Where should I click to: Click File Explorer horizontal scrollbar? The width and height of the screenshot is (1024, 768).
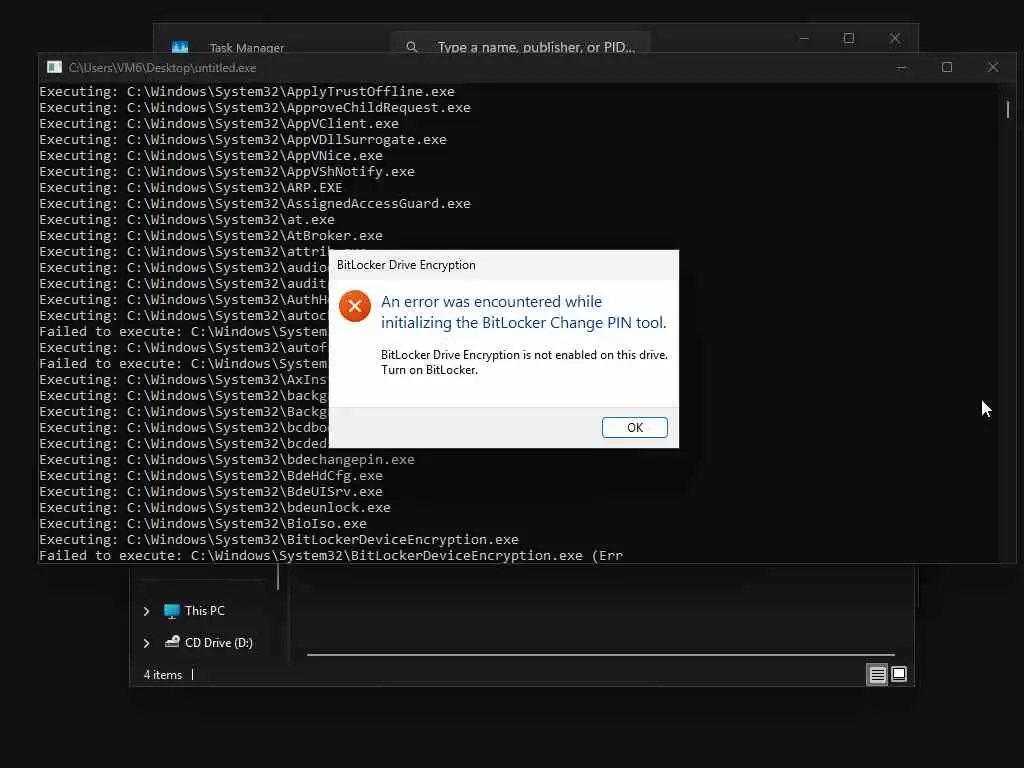tap(600, 654)
